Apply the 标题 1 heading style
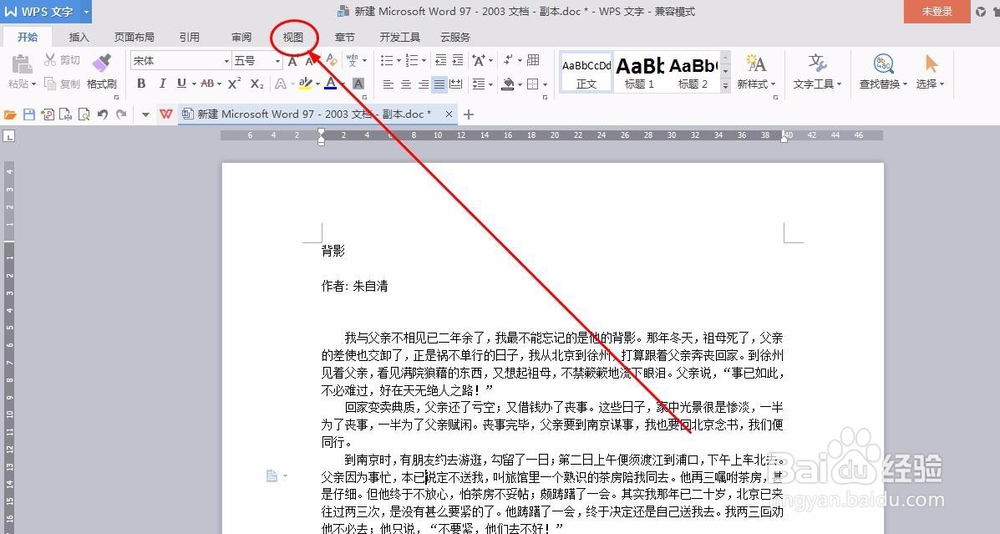1000x534 pixels. [x=640, y=72]
